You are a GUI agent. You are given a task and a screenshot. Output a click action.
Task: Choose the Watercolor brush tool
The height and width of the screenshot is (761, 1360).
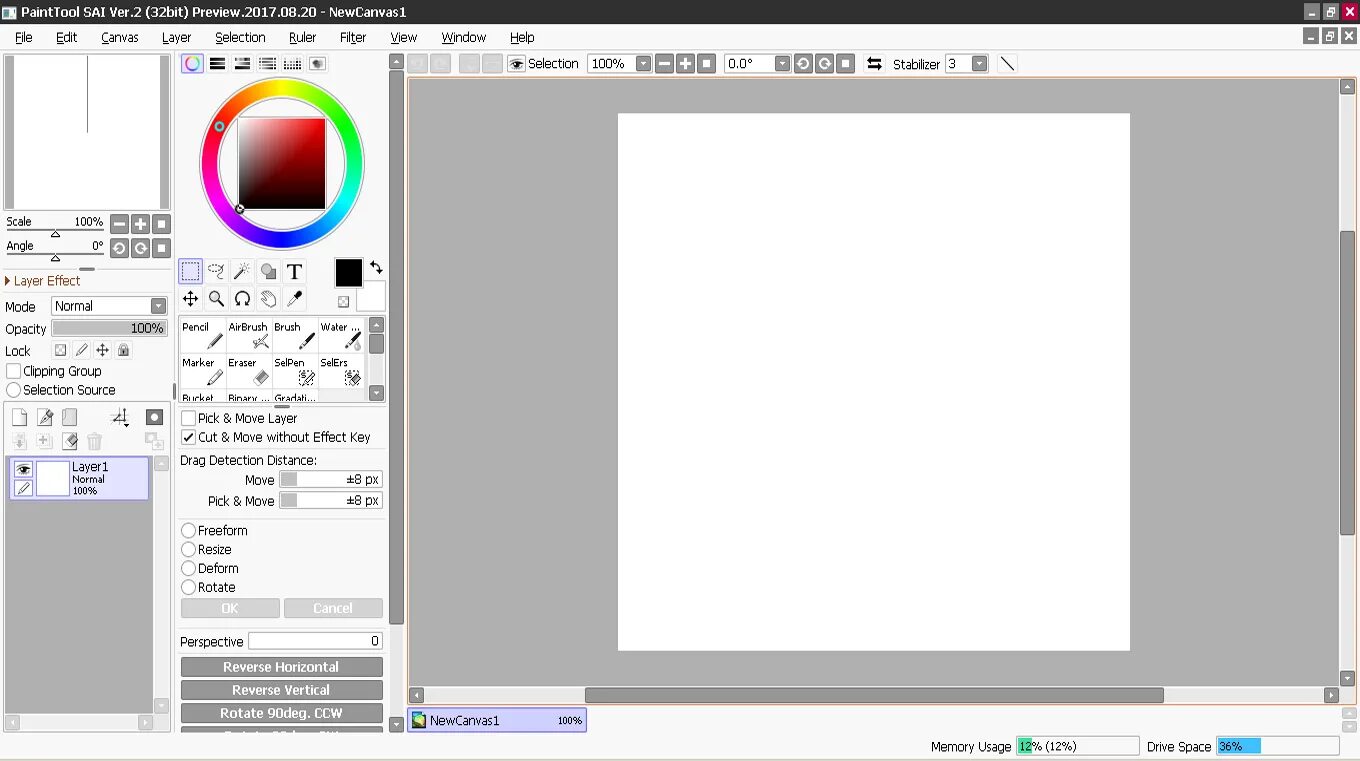(341, 336)
